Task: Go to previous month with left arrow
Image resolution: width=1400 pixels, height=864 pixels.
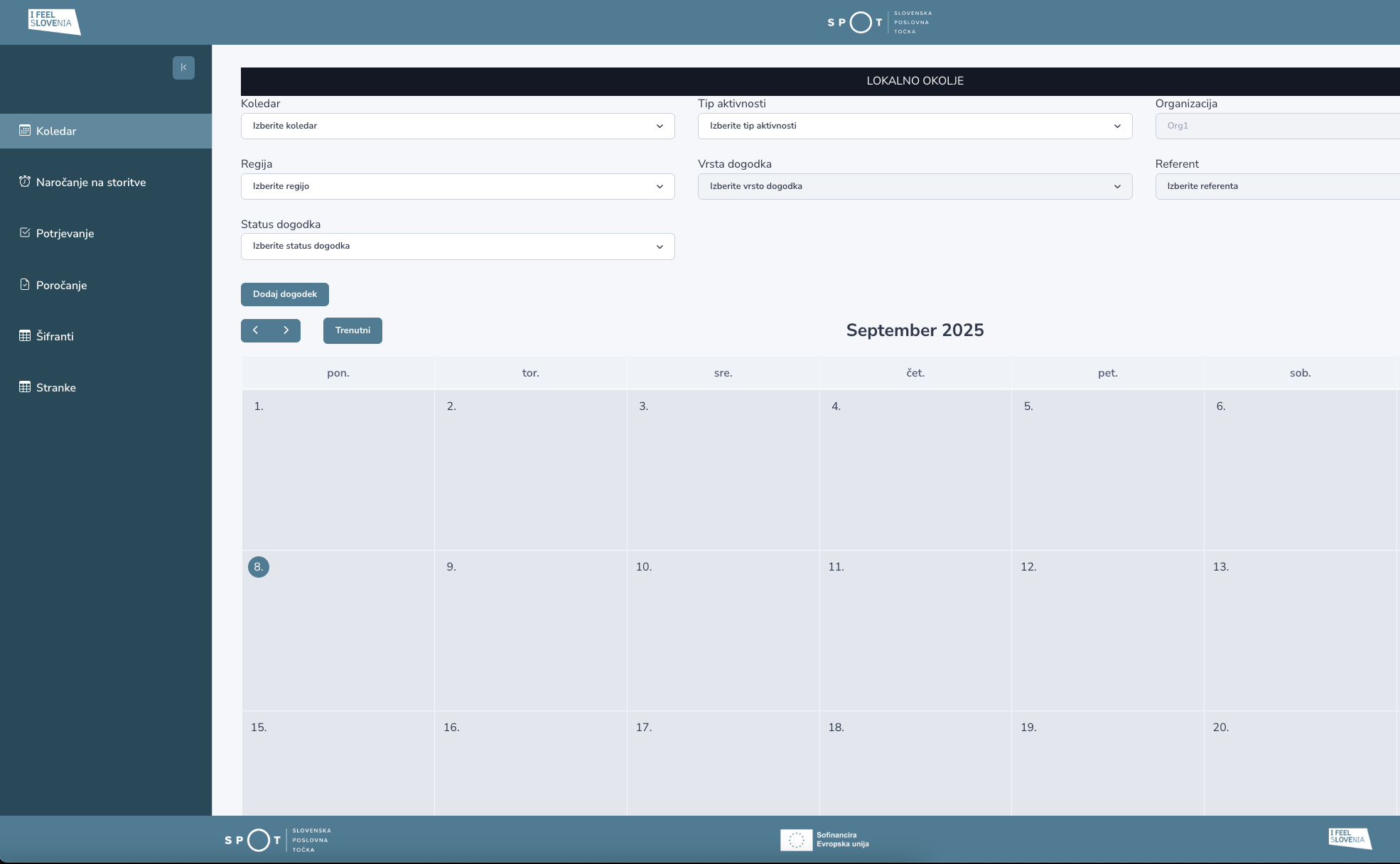Action: click(256, 330)
